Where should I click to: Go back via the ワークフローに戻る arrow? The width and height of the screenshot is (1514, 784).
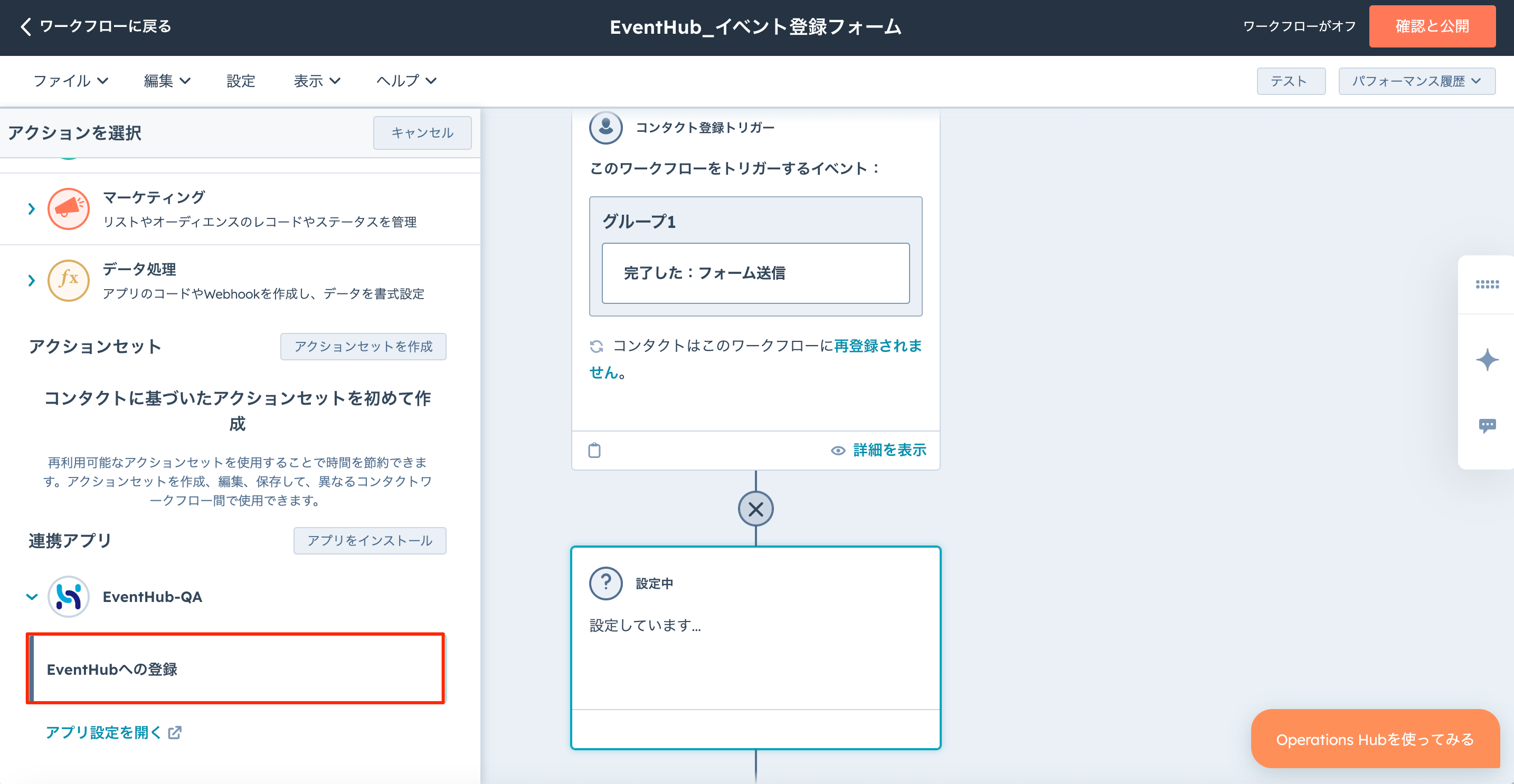pos(25,26)
